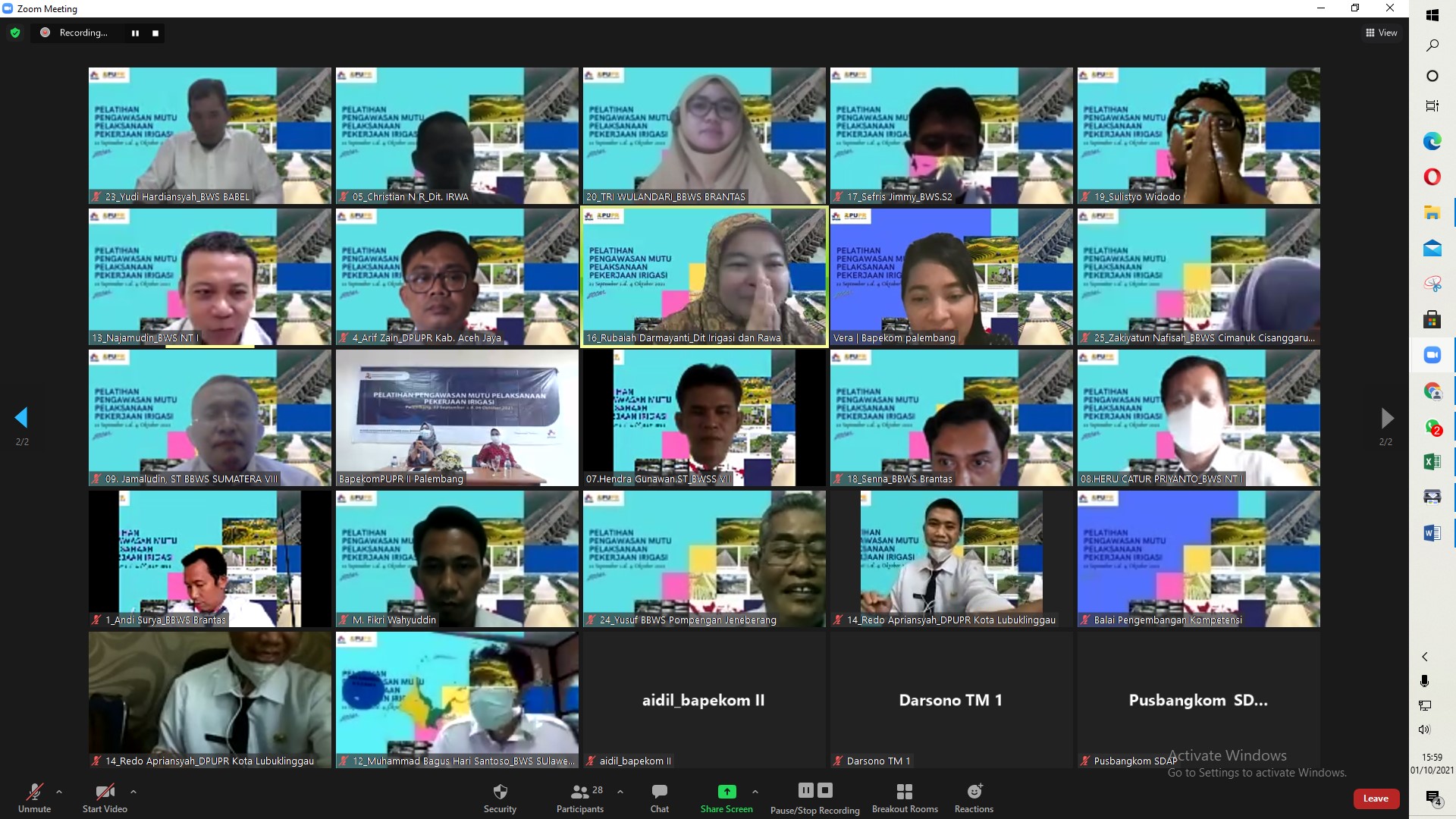Select 20_TRI WULANDARI video tile
The width and height of the screenshot is (1456, 819).
coord(704,136)
